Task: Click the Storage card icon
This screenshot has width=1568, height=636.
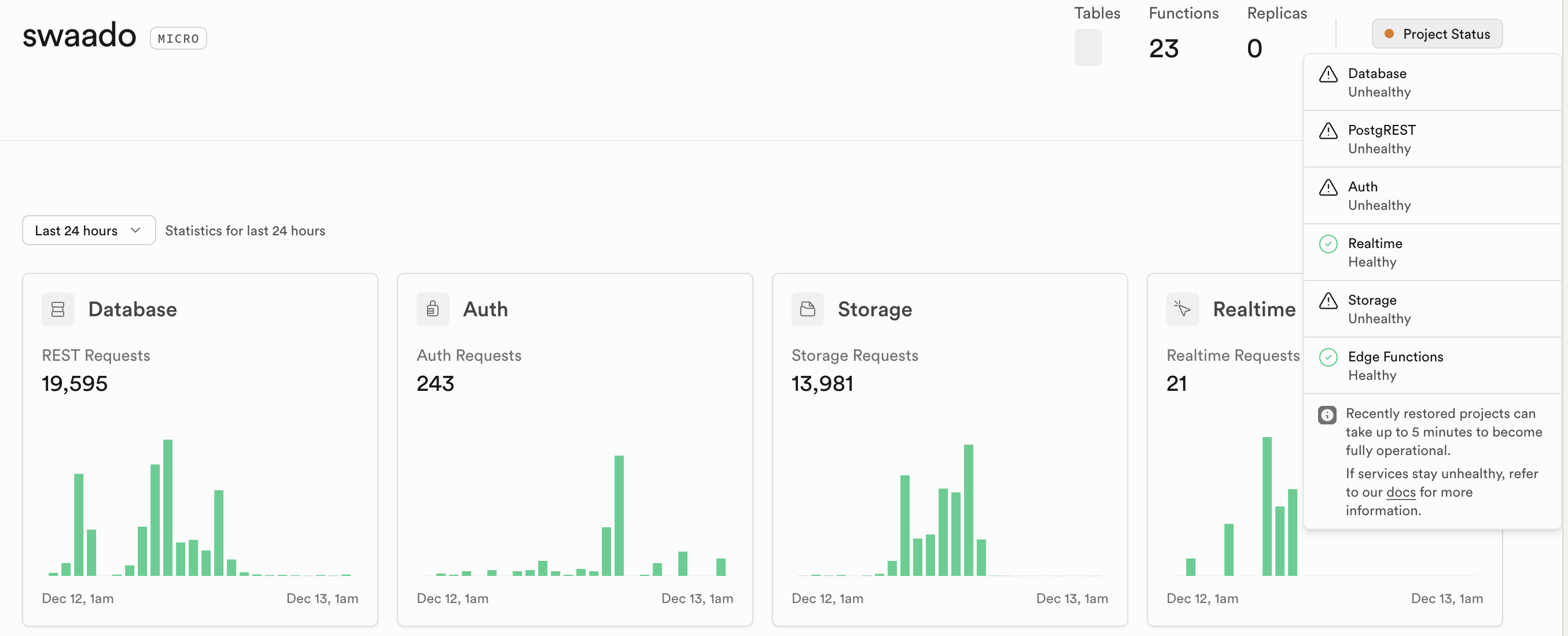Action: 807,309
